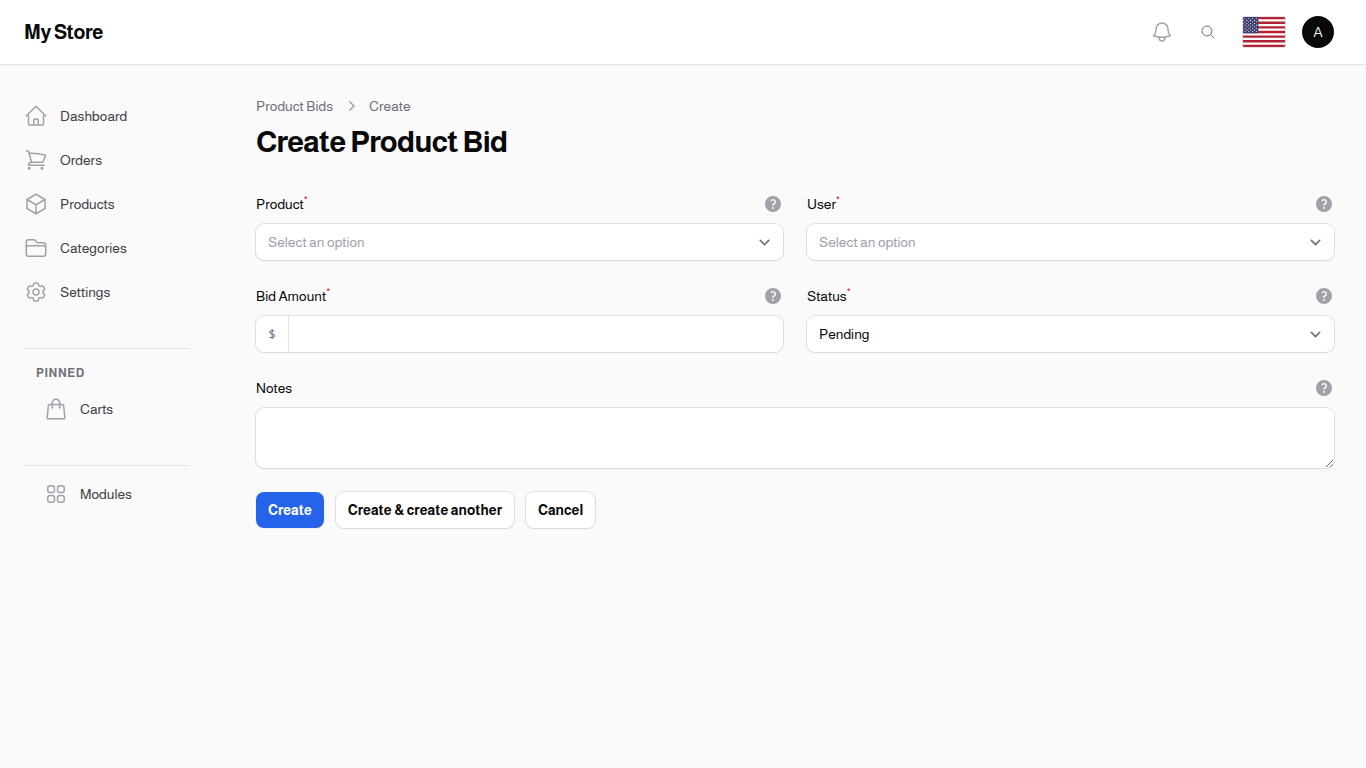Viewport: 1366px width, 768px height.
Task: Click the Product field help tooltip
Action: 772,203
